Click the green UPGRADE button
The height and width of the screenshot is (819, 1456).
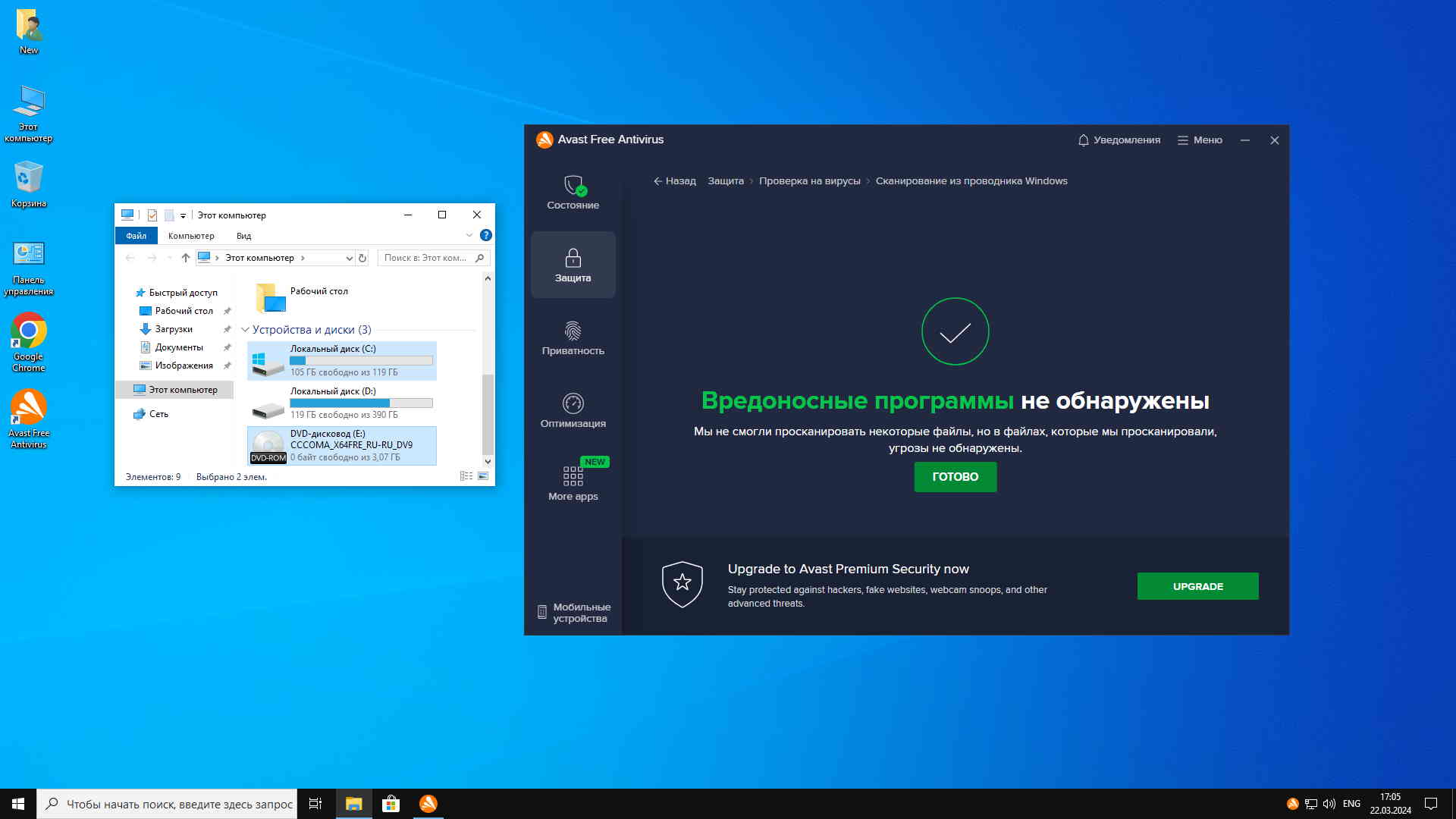coord(1197,586)
